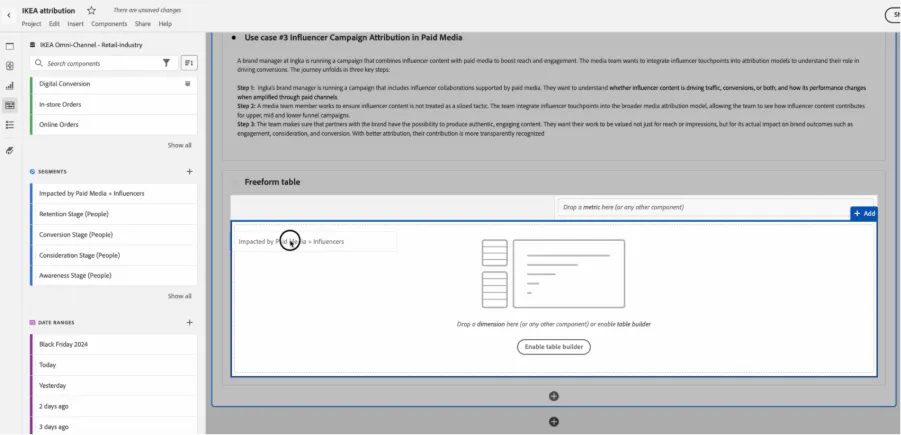Select the Digital Conversion metric
Screen dimensions: 901x435
coord(113,84)
